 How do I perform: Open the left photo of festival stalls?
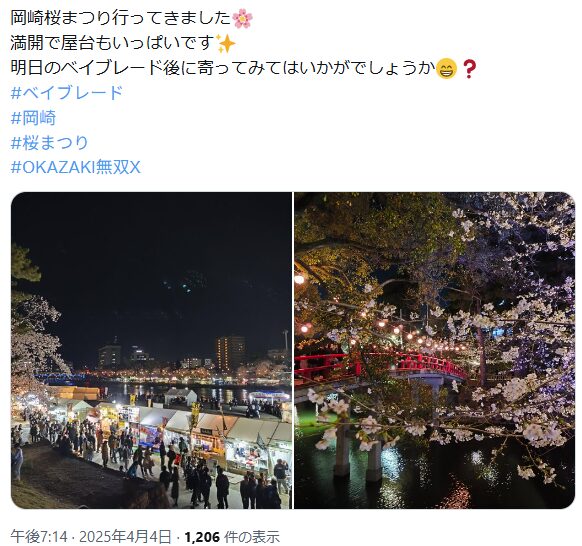click(151, 350)
